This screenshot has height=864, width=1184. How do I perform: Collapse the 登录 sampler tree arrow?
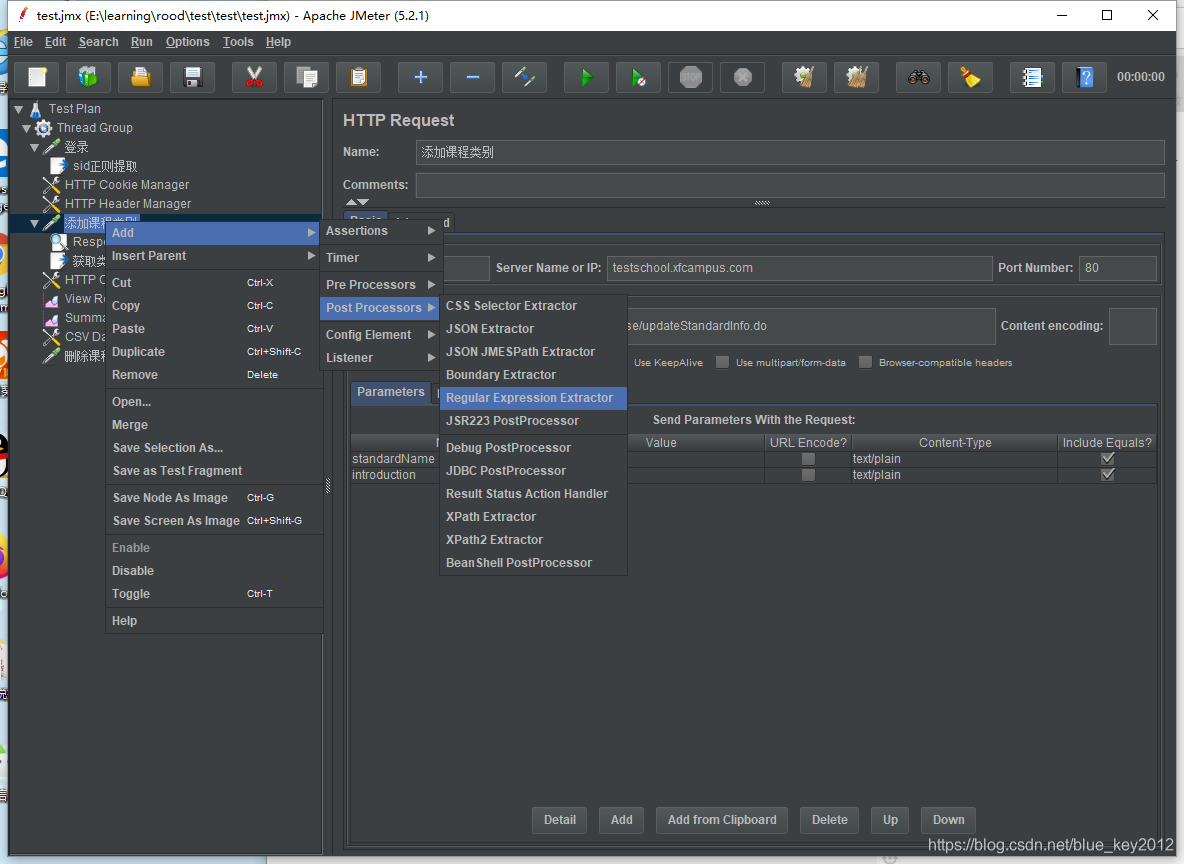coord(34,147)
